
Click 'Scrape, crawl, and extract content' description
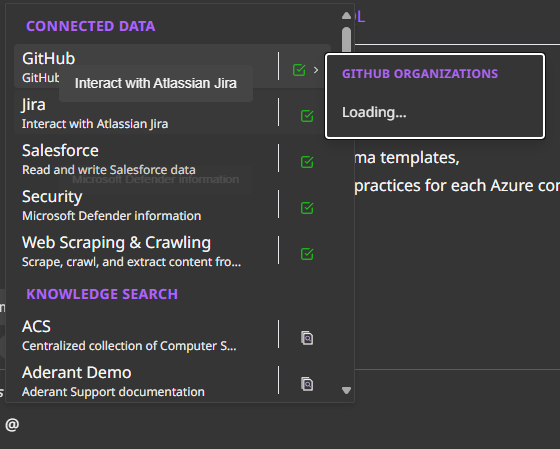[x=131, y=262]
